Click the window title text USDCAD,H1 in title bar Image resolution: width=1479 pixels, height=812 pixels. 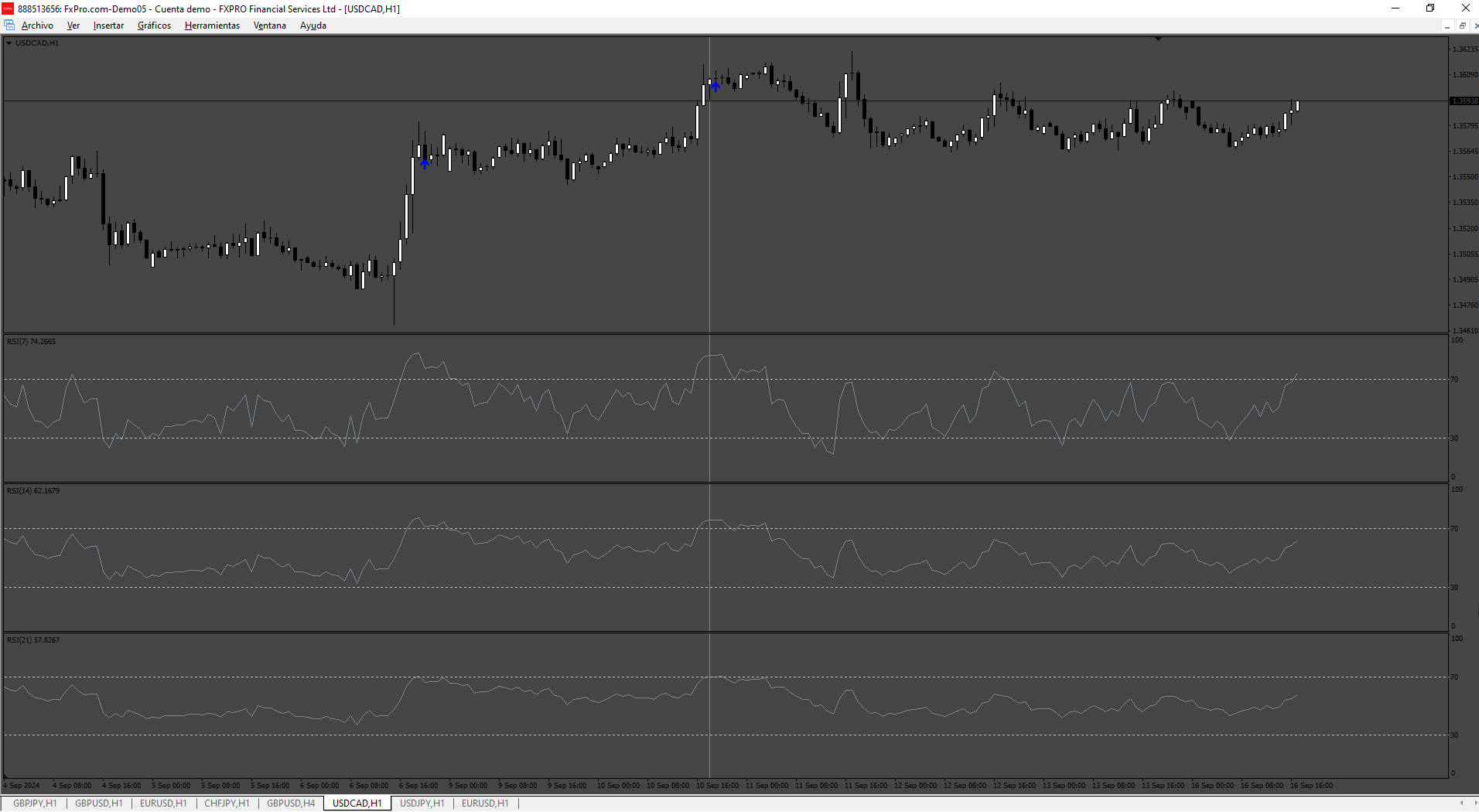tap(372, 9)
